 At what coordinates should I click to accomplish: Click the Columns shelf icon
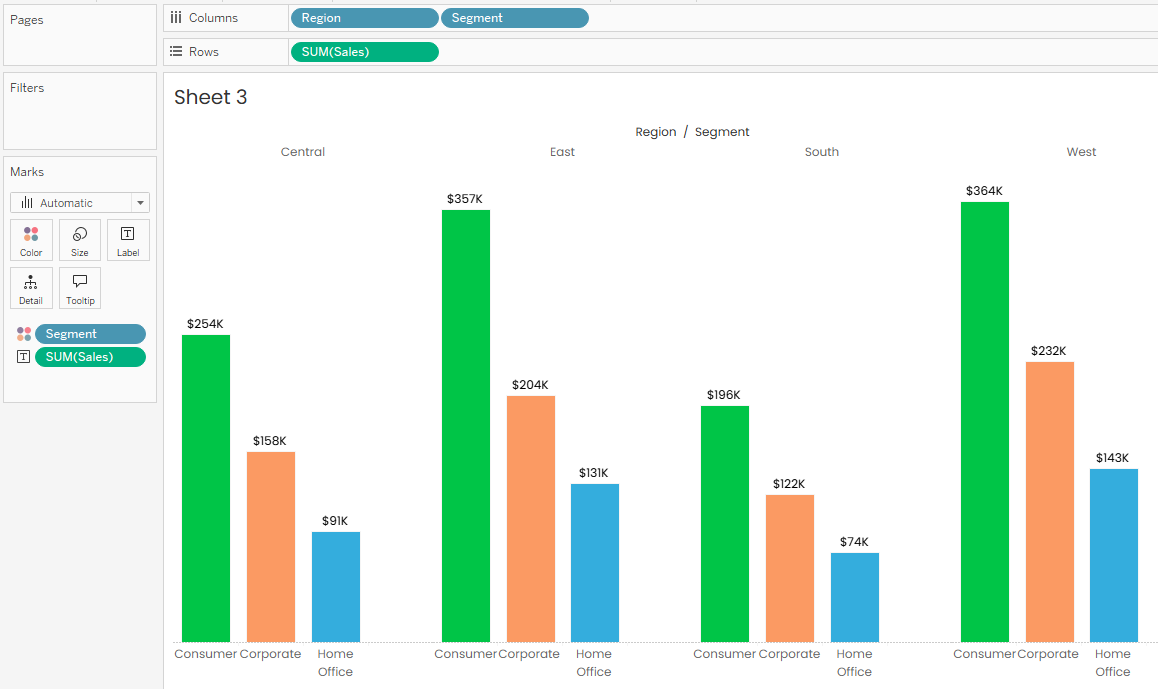pyautogui.click(x=176, y=18)
